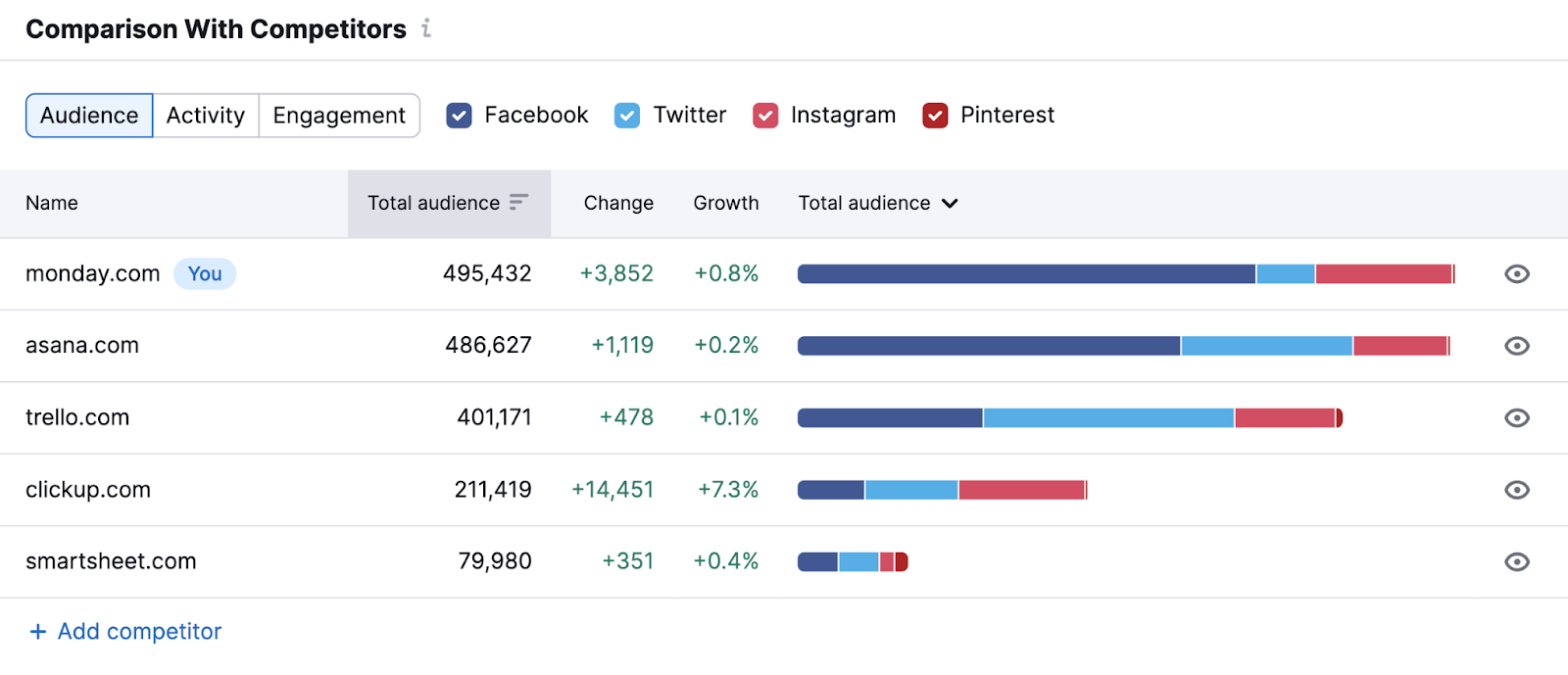This screenshot has height=675, width=1568.
Task: Select the Audience tab
Action: [88, 115]
